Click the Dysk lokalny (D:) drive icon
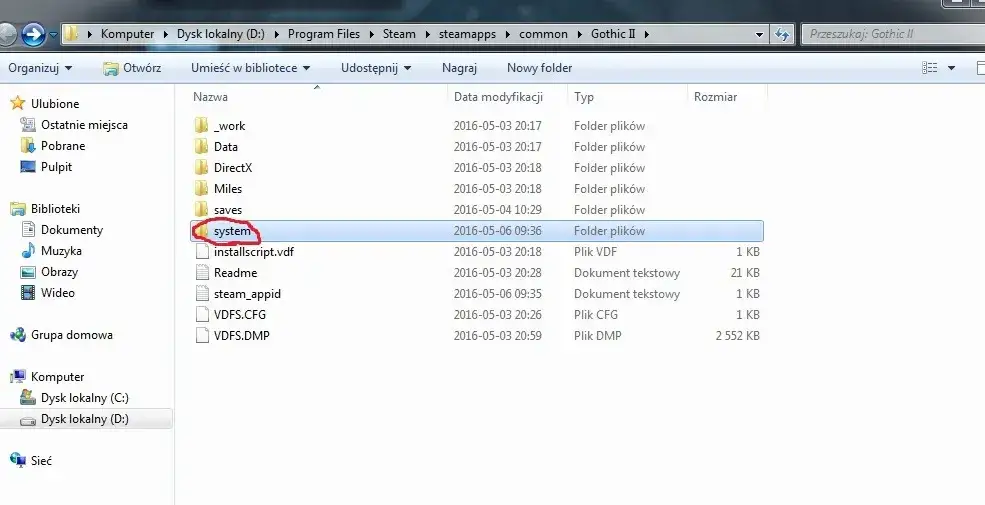 (28, 420)
